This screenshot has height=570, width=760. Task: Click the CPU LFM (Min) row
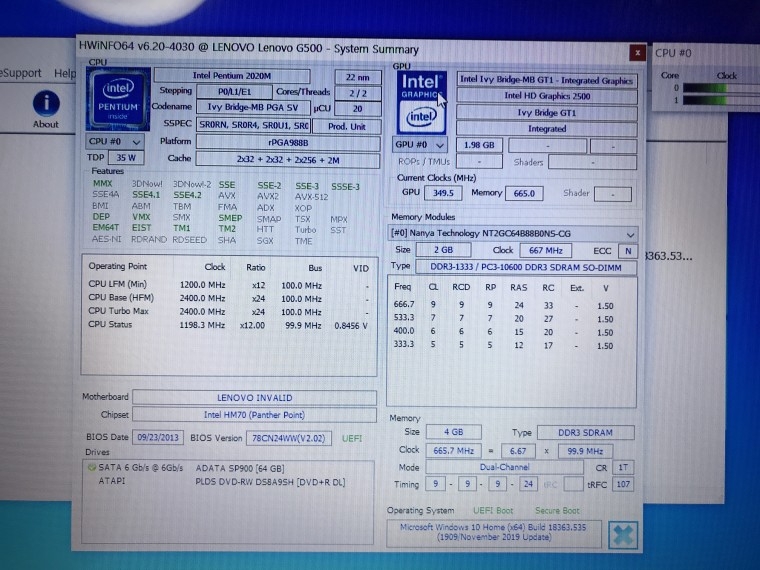click(x=228, y=285)
